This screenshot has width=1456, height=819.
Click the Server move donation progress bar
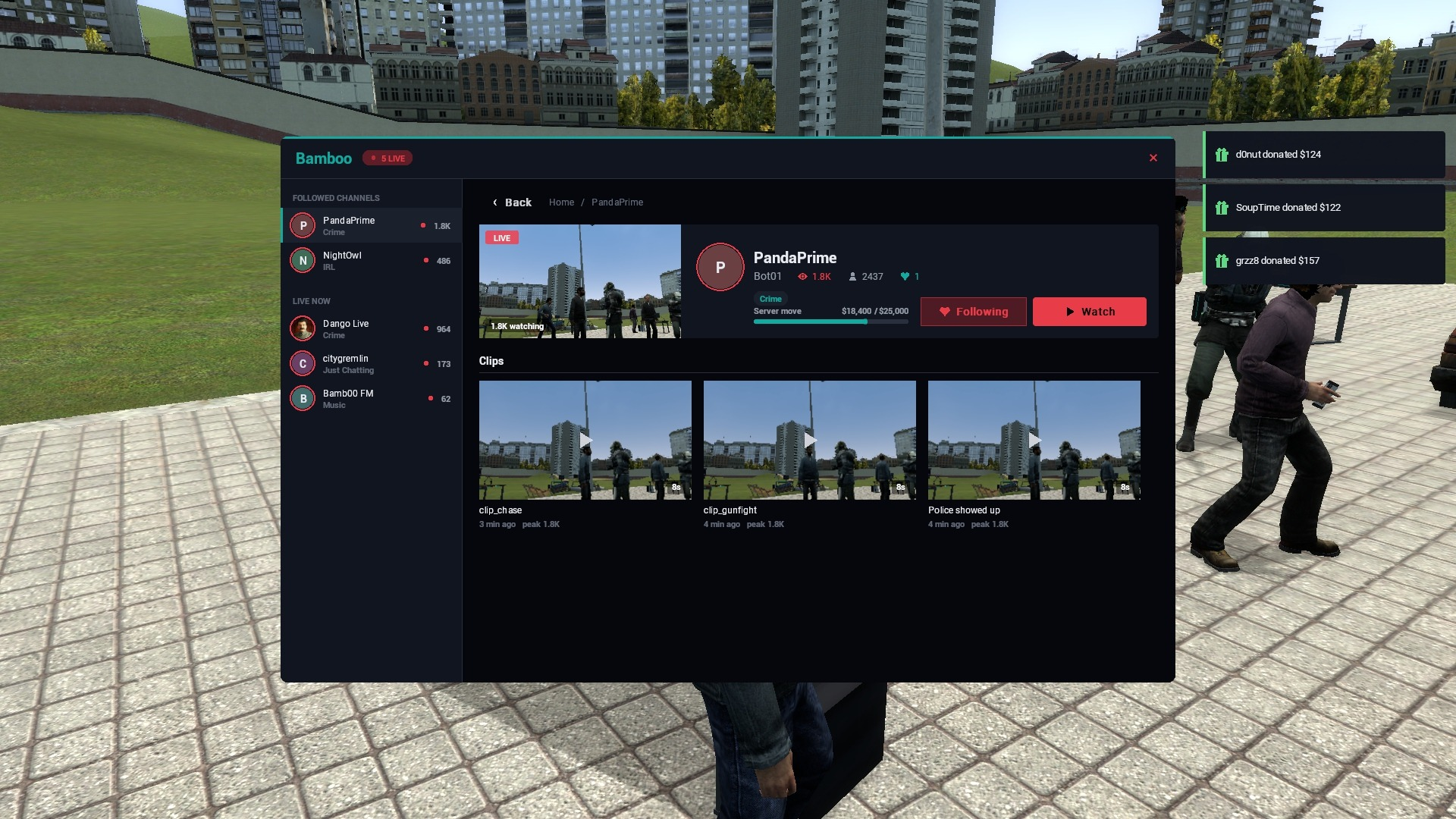pyautogui.click(x=831, y=322)
